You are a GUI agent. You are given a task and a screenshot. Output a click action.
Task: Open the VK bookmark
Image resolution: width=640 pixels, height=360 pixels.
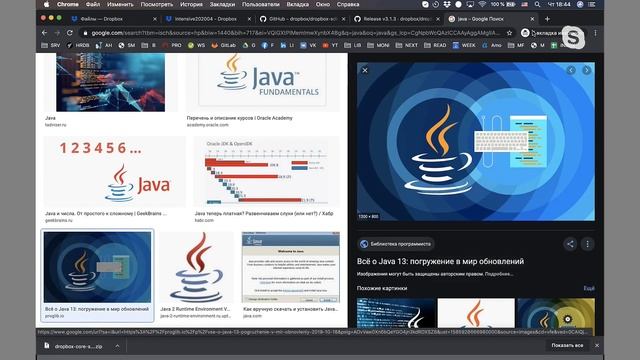tap(308, 45)
